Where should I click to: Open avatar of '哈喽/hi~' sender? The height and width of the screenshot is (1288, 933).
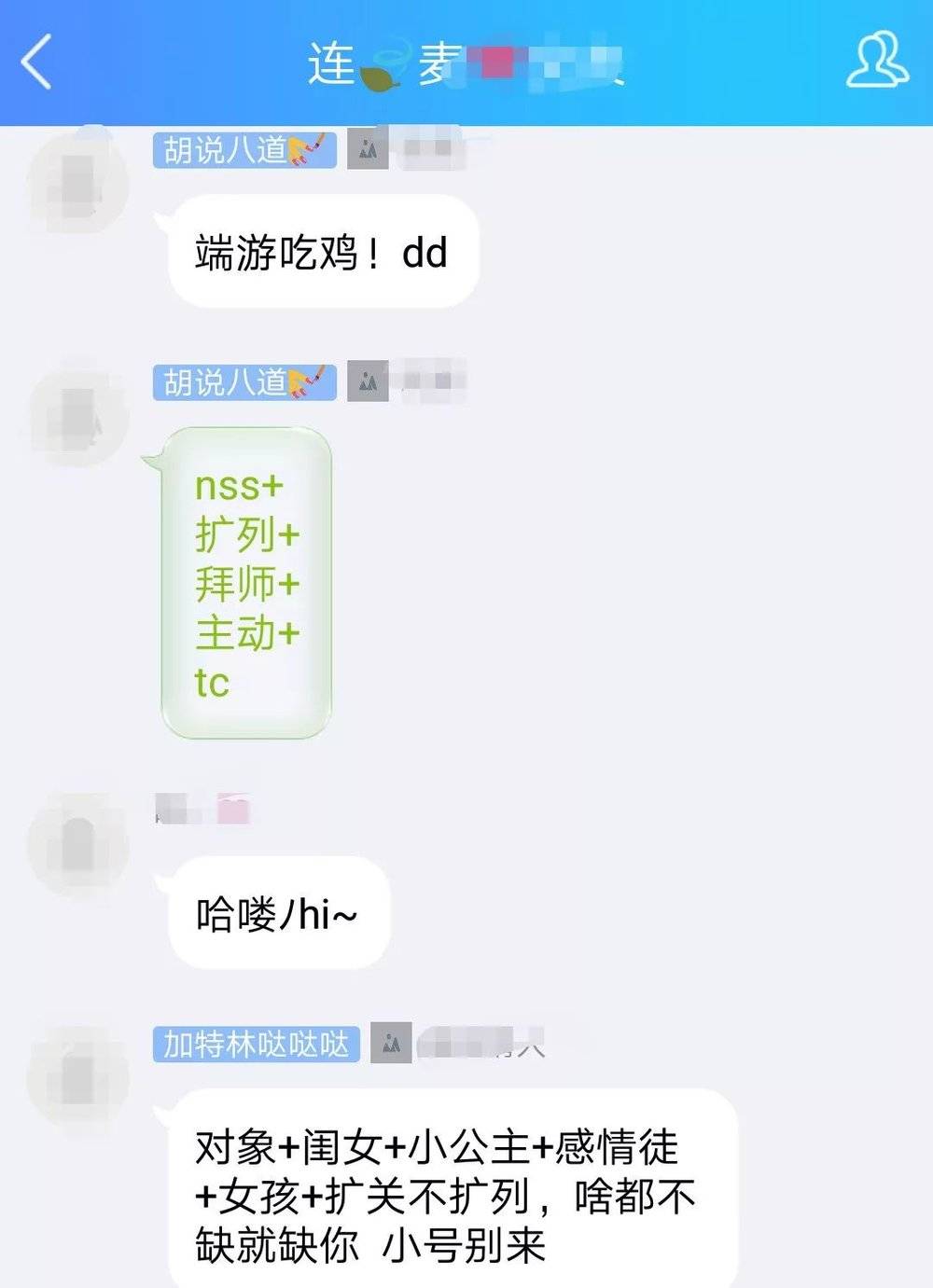tap(77, 844)
